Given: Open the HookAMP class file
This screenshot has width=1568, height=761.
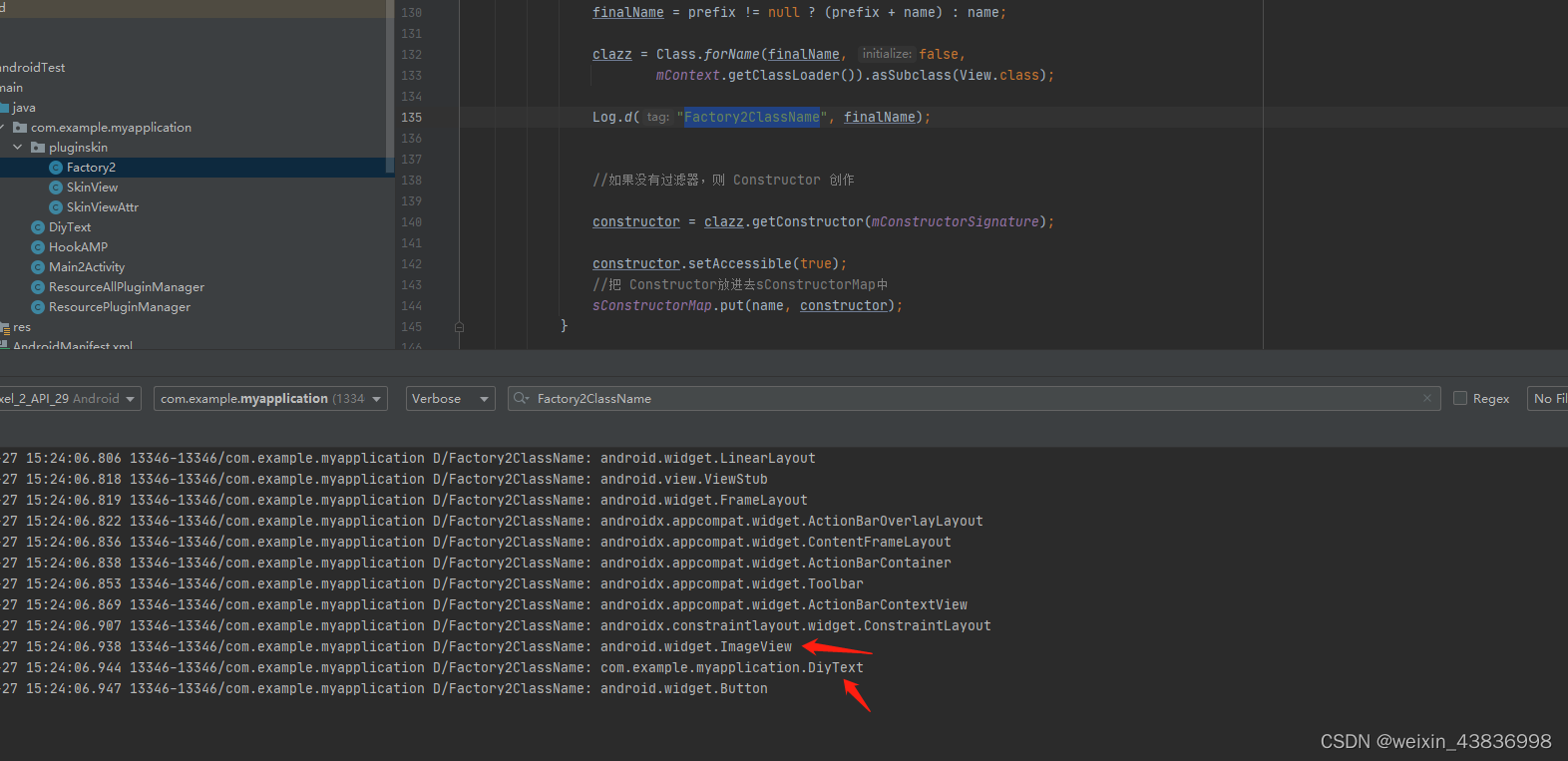Looking at the screenshot, I should 78,247.
